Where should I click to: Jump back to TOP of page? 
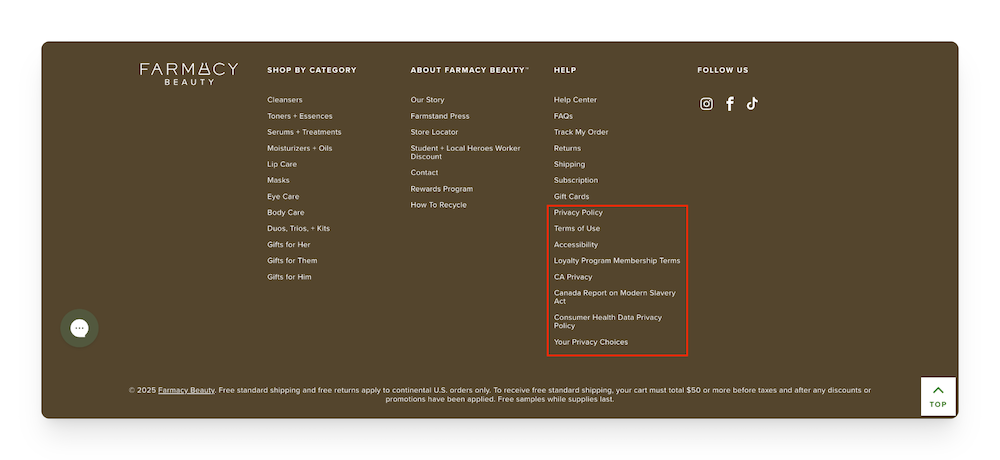(x=938, y=396)
